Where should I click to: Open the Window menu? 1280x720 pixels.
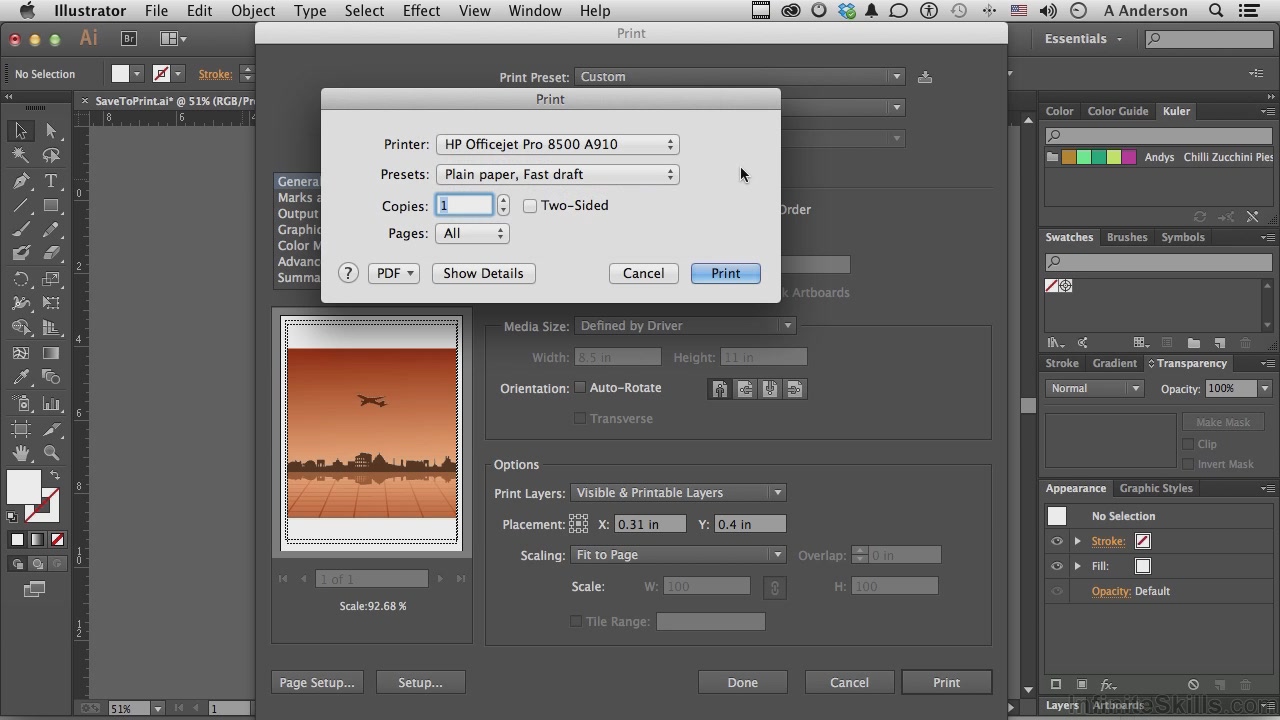[x=535, y=11]
